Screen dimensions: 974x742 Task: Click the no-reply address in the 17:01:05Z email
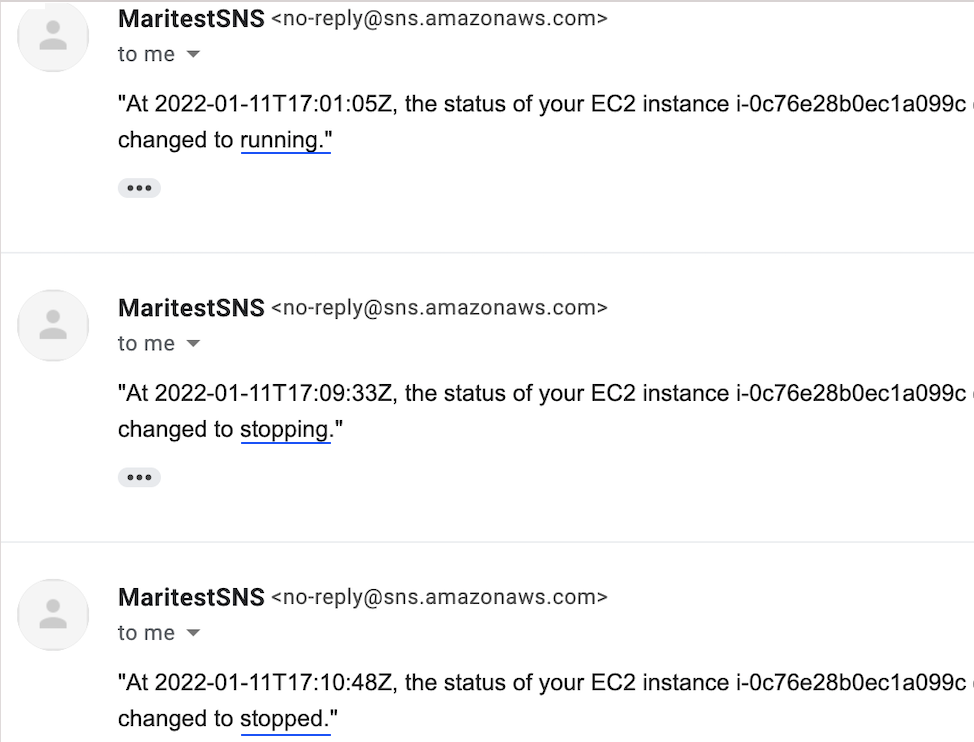tap(439, 18)
